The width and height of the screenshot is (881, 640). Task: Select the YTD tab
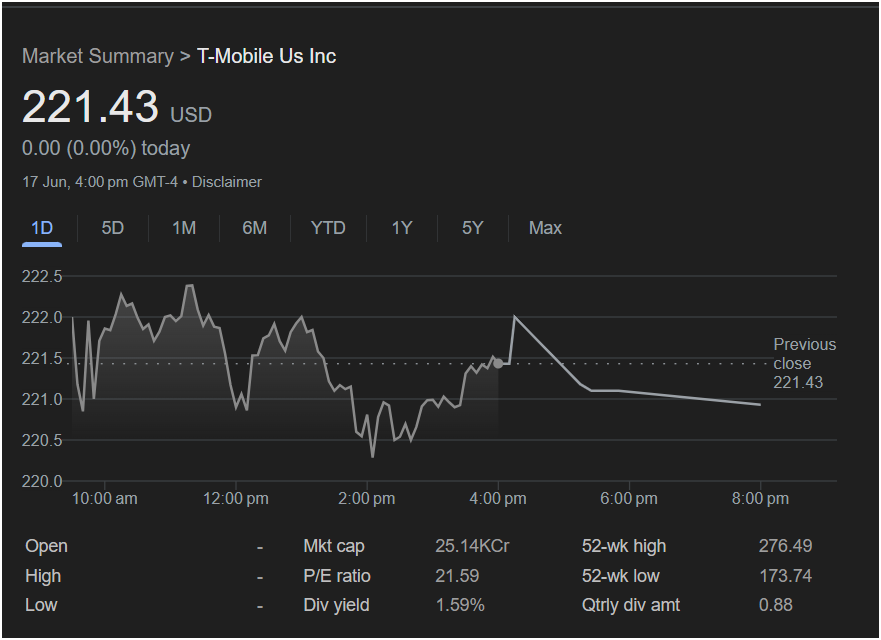click(x=328, y=228)
